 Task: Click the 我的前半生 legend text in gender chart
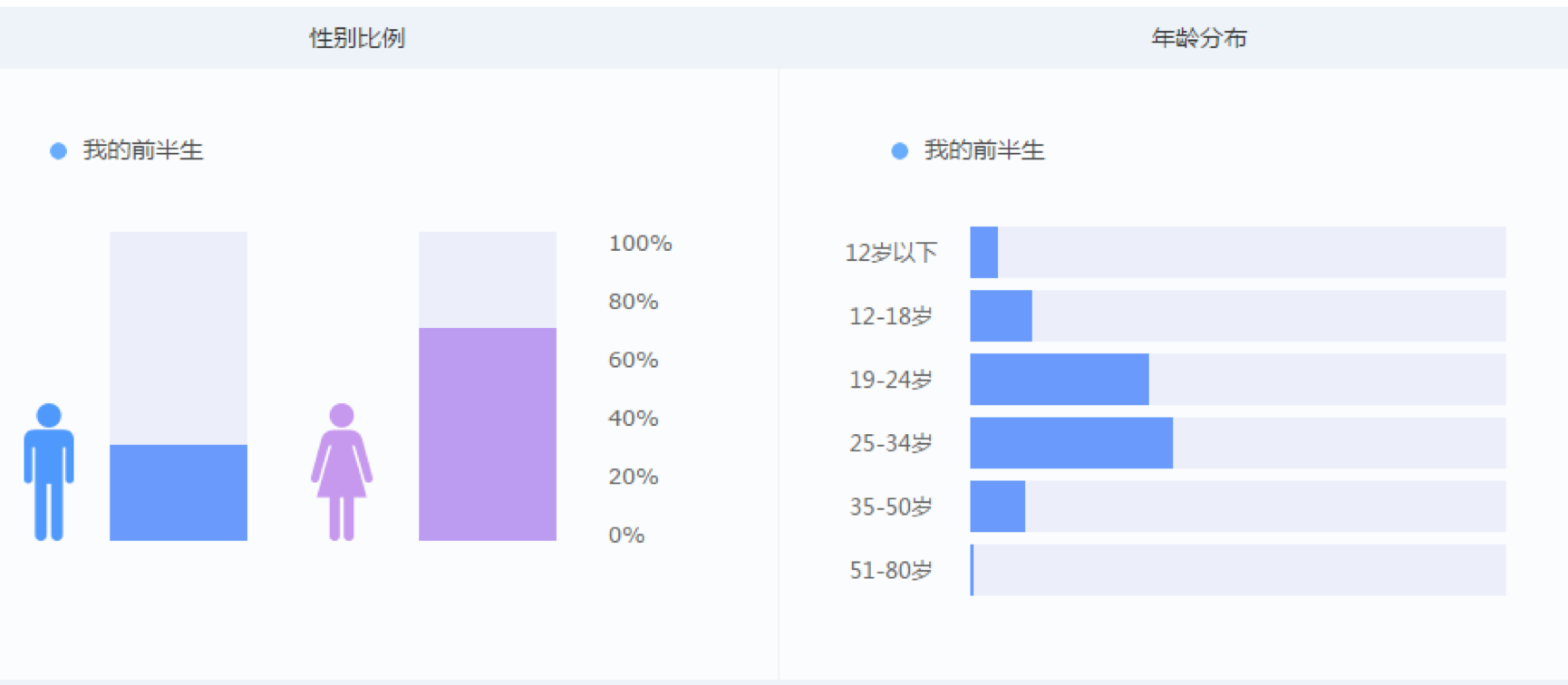point(143,150)
